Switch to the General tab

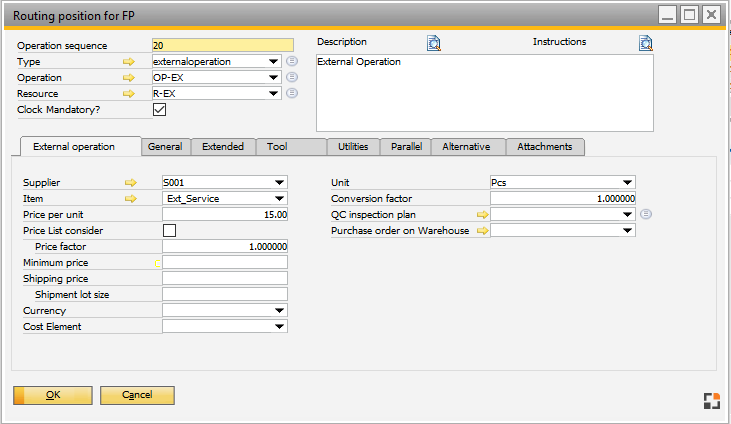165,147
